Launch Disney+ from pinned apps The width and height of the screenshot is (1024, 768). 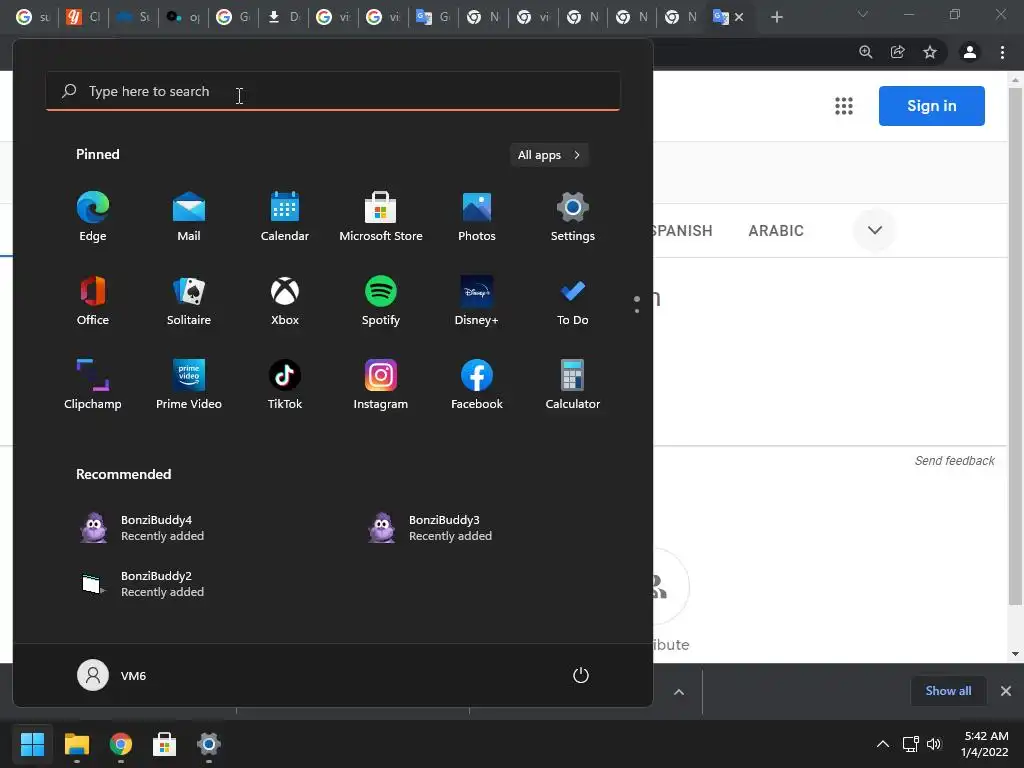[477, 301]
